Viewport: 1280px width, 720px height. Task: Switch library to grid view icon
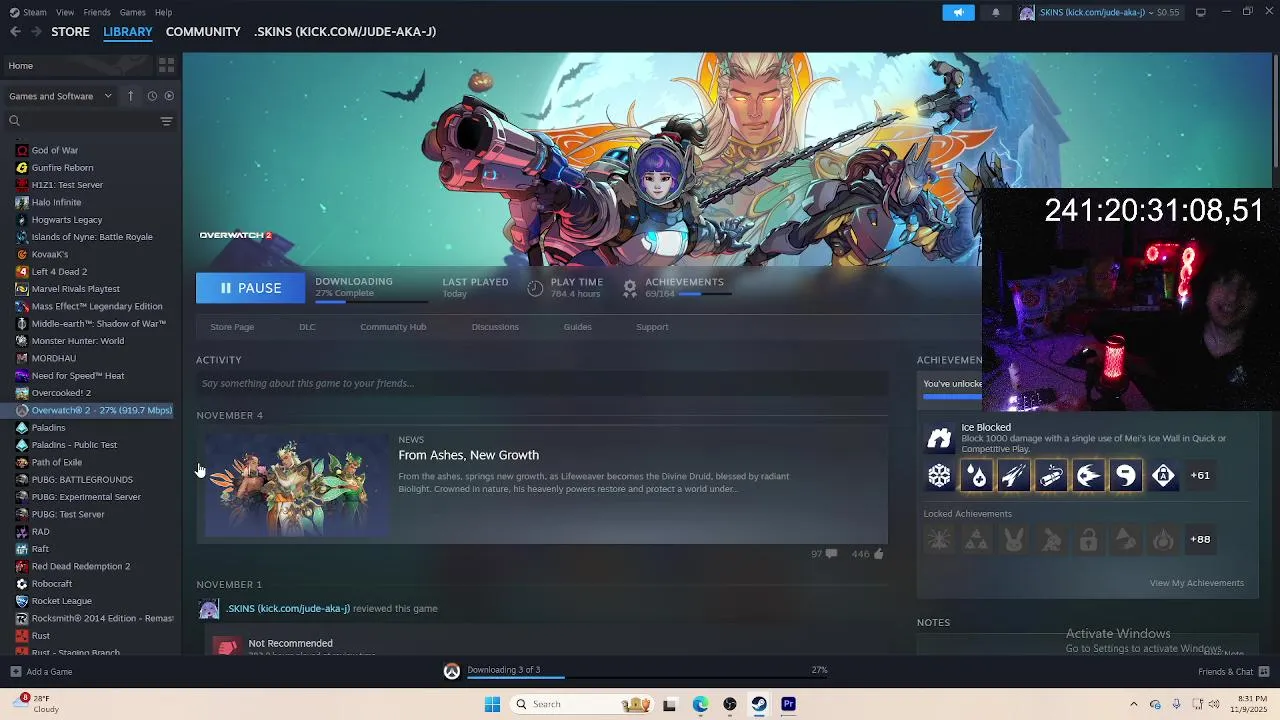[166, 65]
